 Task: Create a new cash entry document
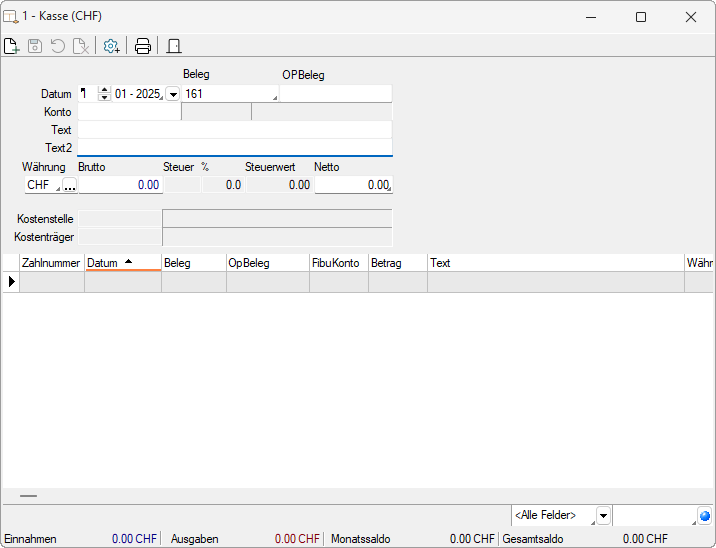tap(11, 46)
